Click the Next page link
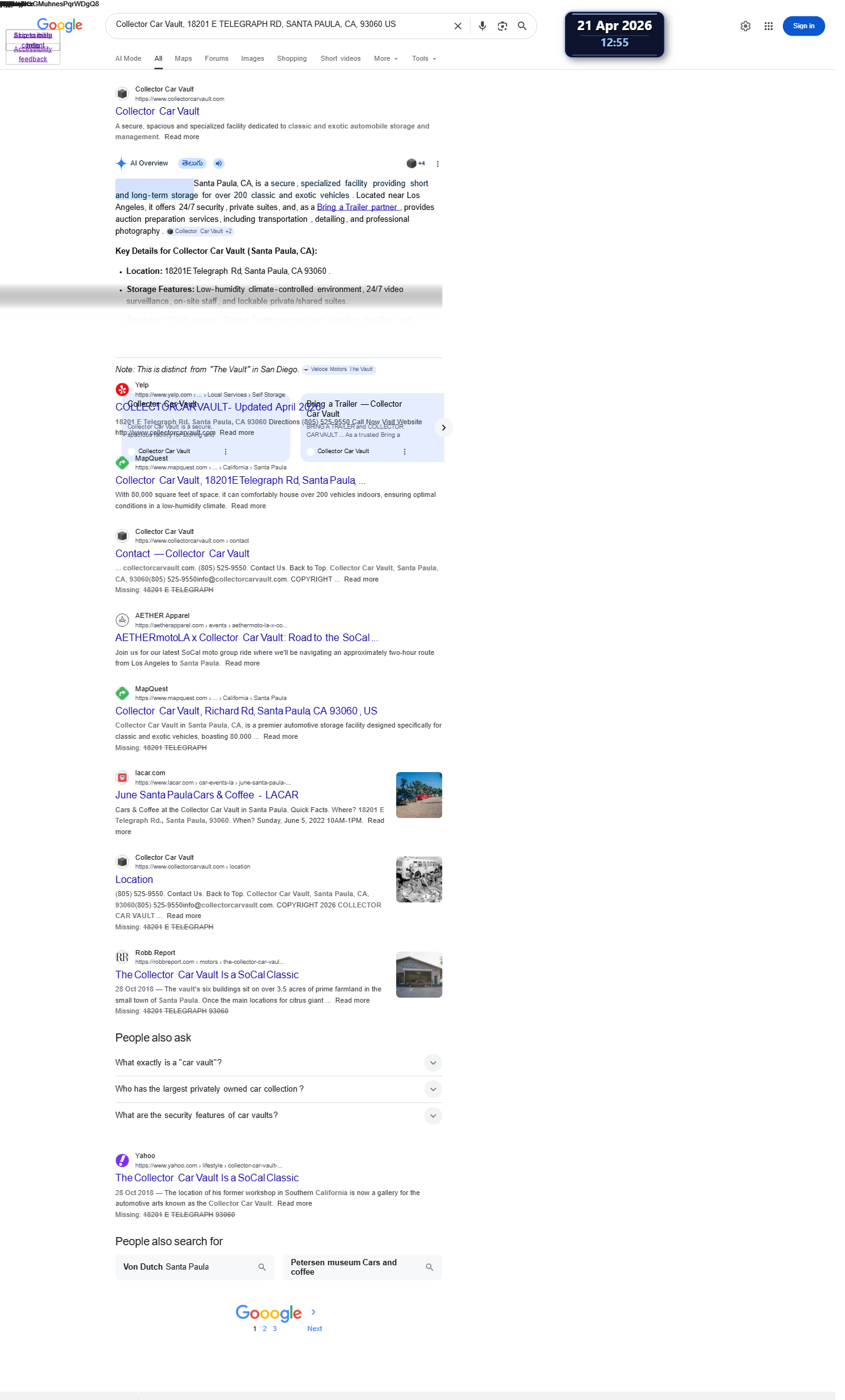845x1400 pixels. pos(315,1329)
